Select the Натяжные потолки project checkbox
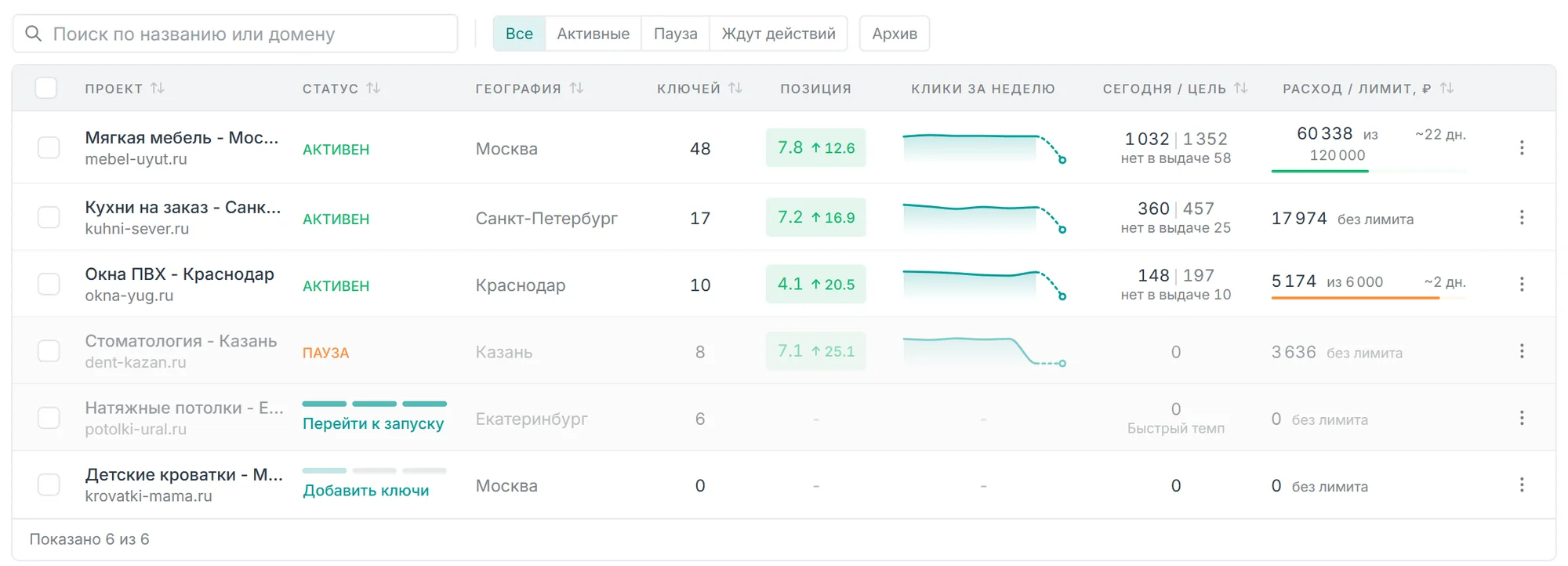This screenshot has height=566, width=1568. 49,418
